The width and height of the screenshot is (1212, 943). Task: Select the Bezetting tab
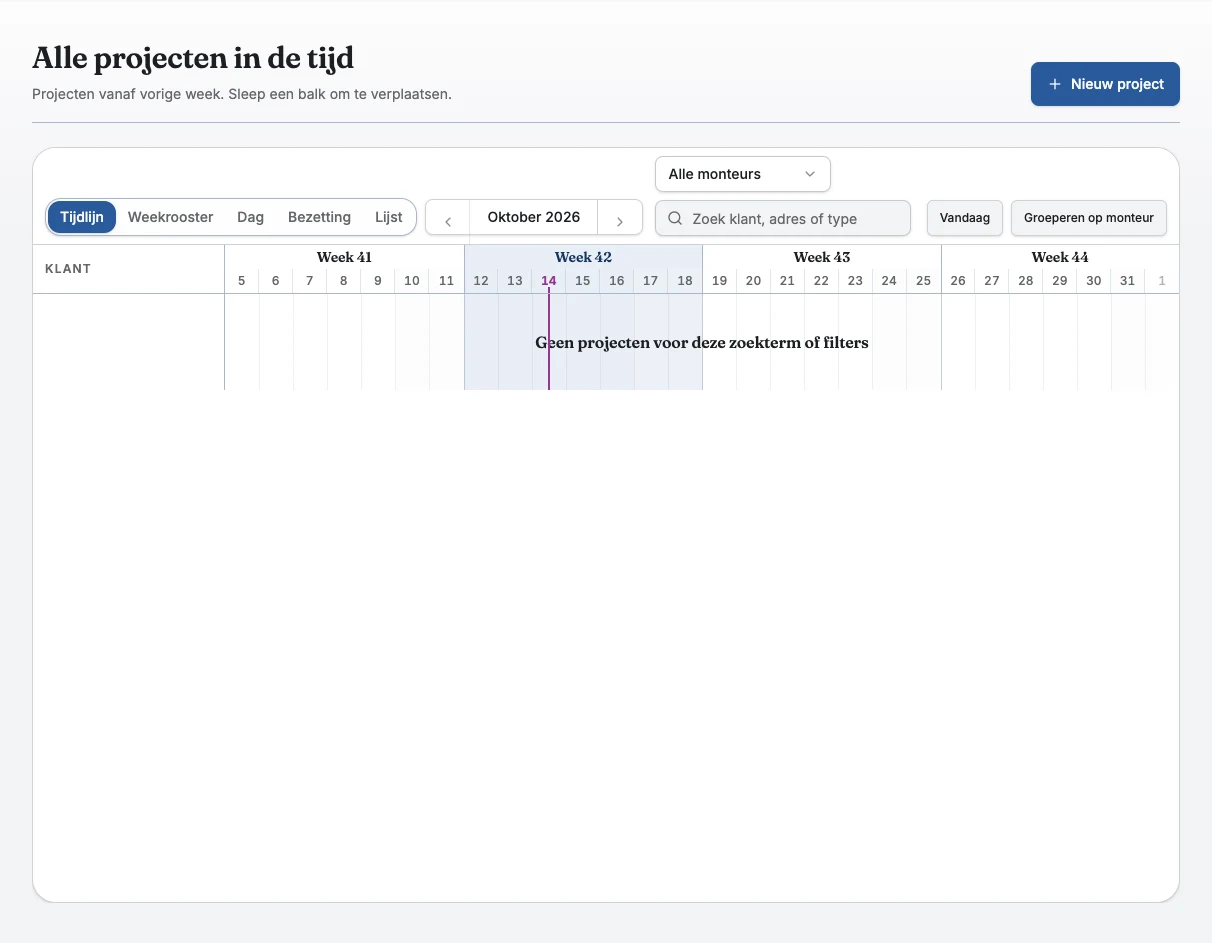click(319, 217)
